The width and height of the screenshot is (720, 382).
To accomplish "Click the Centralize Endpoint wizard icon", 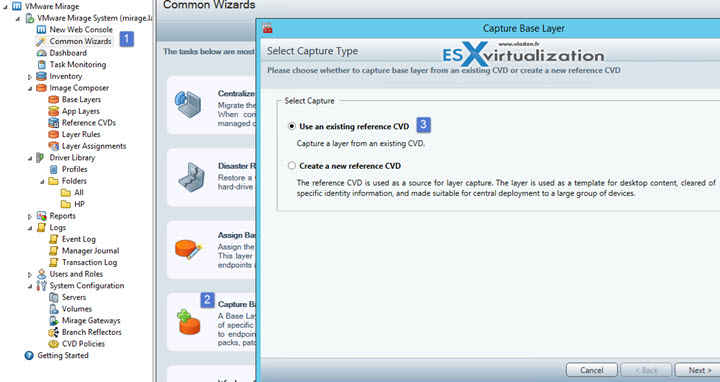I will 188,104.
